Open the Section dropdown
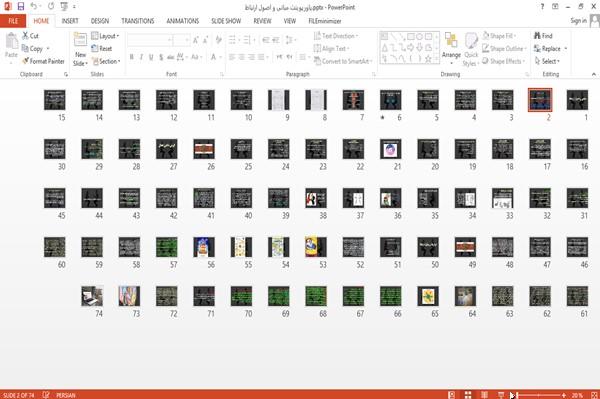 point(106,61)
